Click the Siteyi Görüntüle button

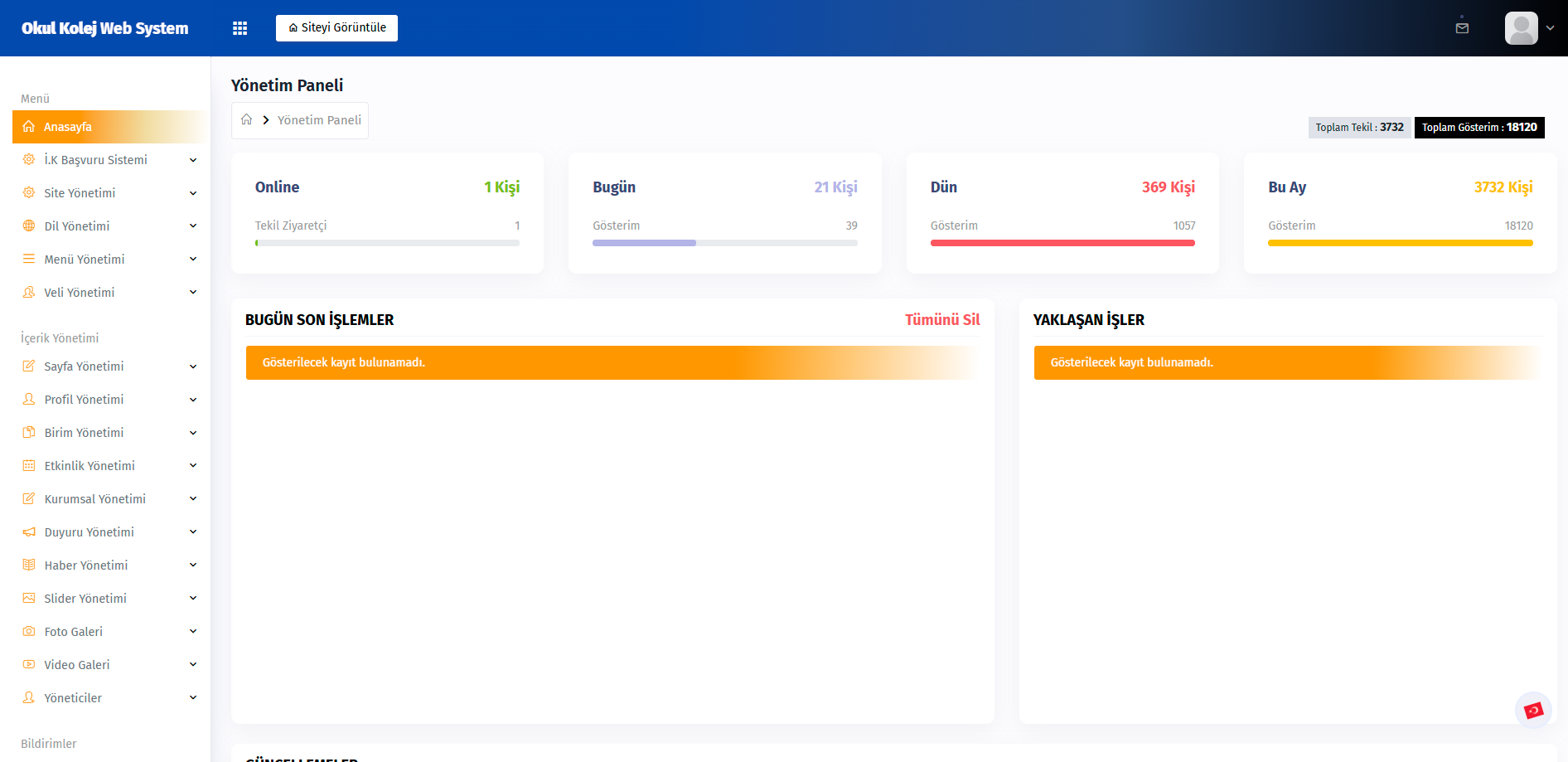pos(336,28)
